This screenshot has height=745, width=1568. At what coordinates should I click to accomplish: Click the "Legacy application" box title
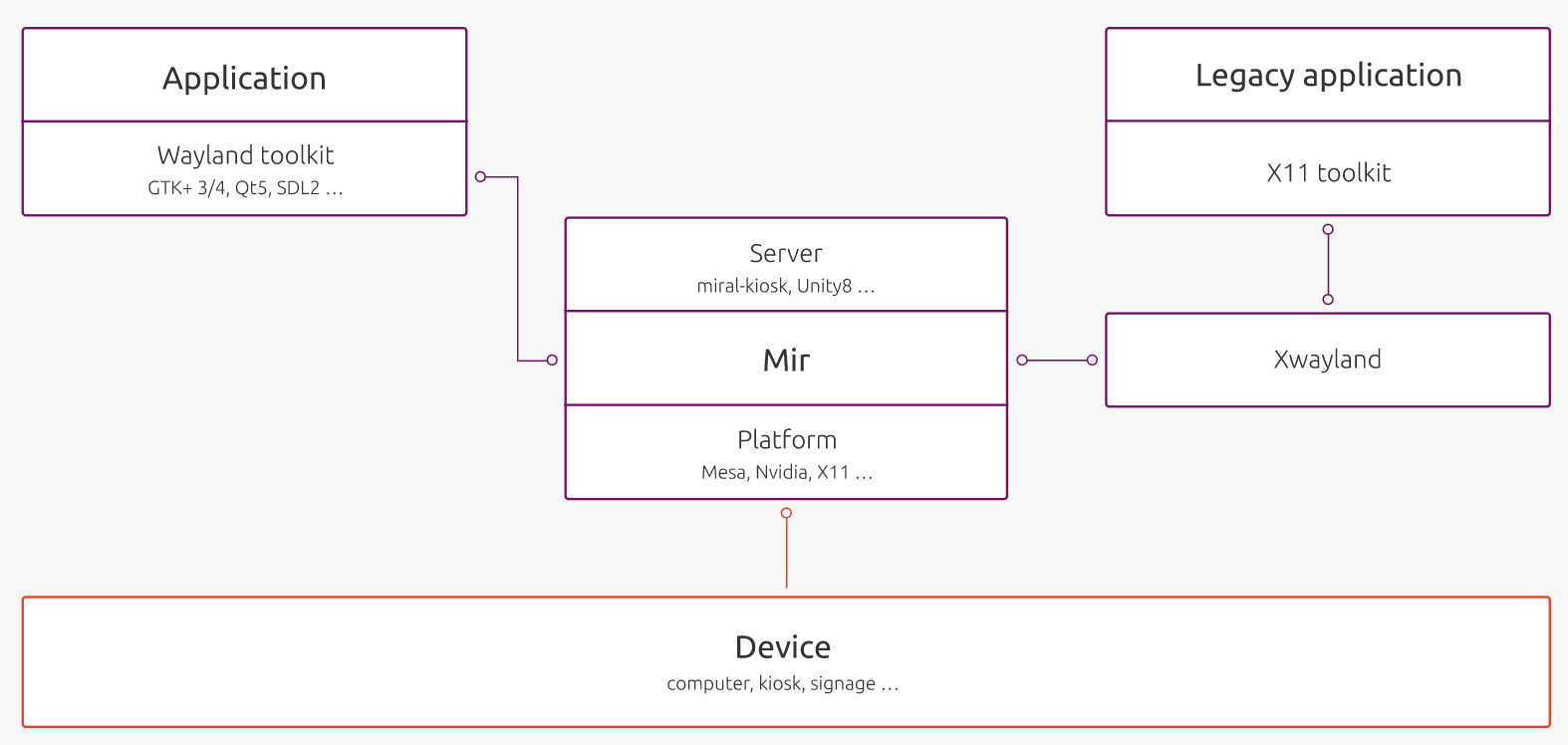[x=1328, y=76]
